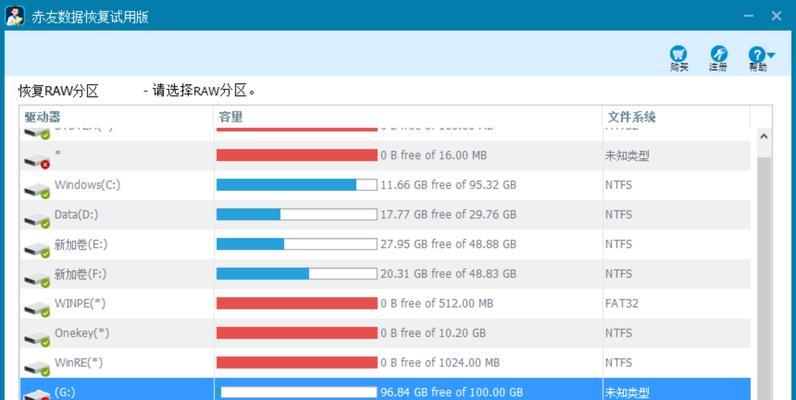The width and height of the screenshot is (796, 400).
Task: Click the help question mark icon
Action: tap(756, 54)
